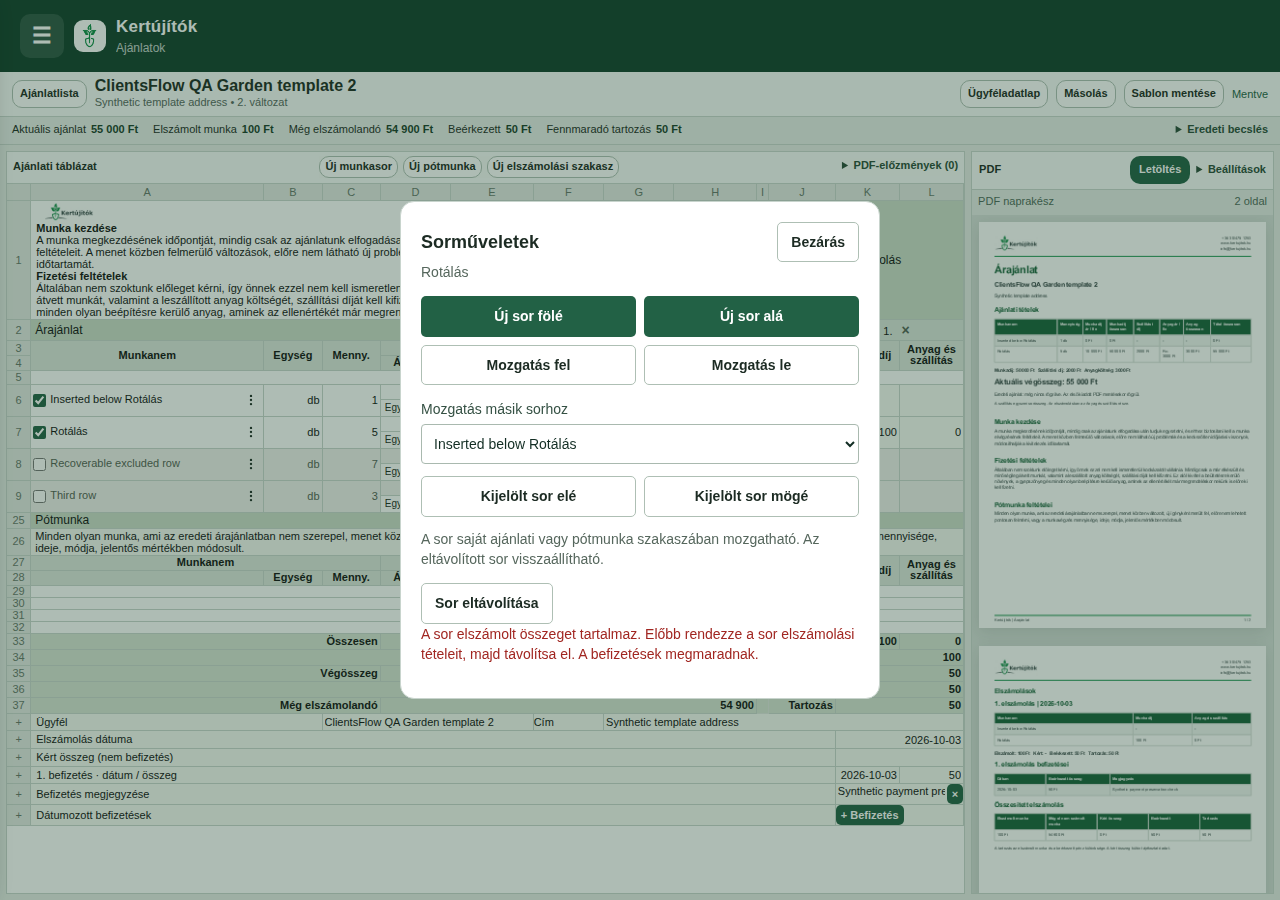
Task: Open row menu for Recoverable excluded row
Action: tap(251, 464)
